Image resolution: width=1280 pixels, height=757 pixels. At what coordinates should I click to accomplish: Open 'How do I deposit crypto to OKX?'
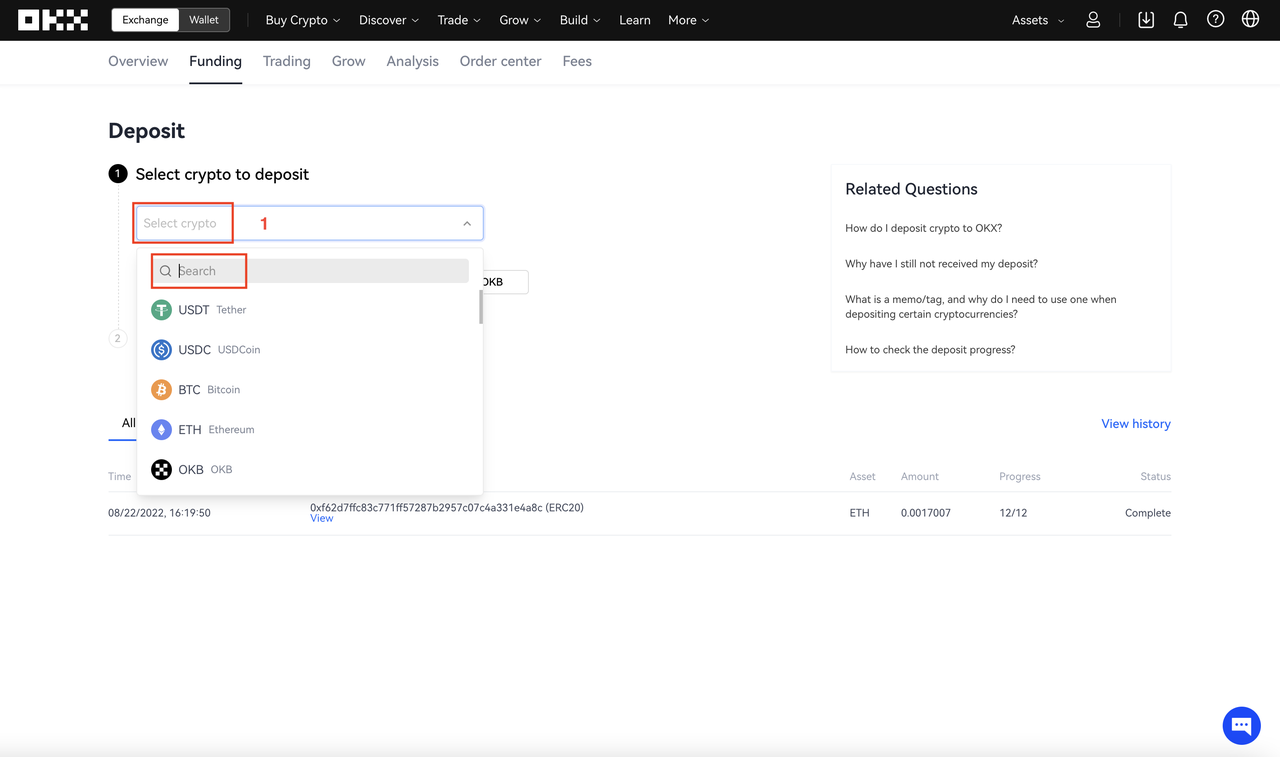click(923, 228)
